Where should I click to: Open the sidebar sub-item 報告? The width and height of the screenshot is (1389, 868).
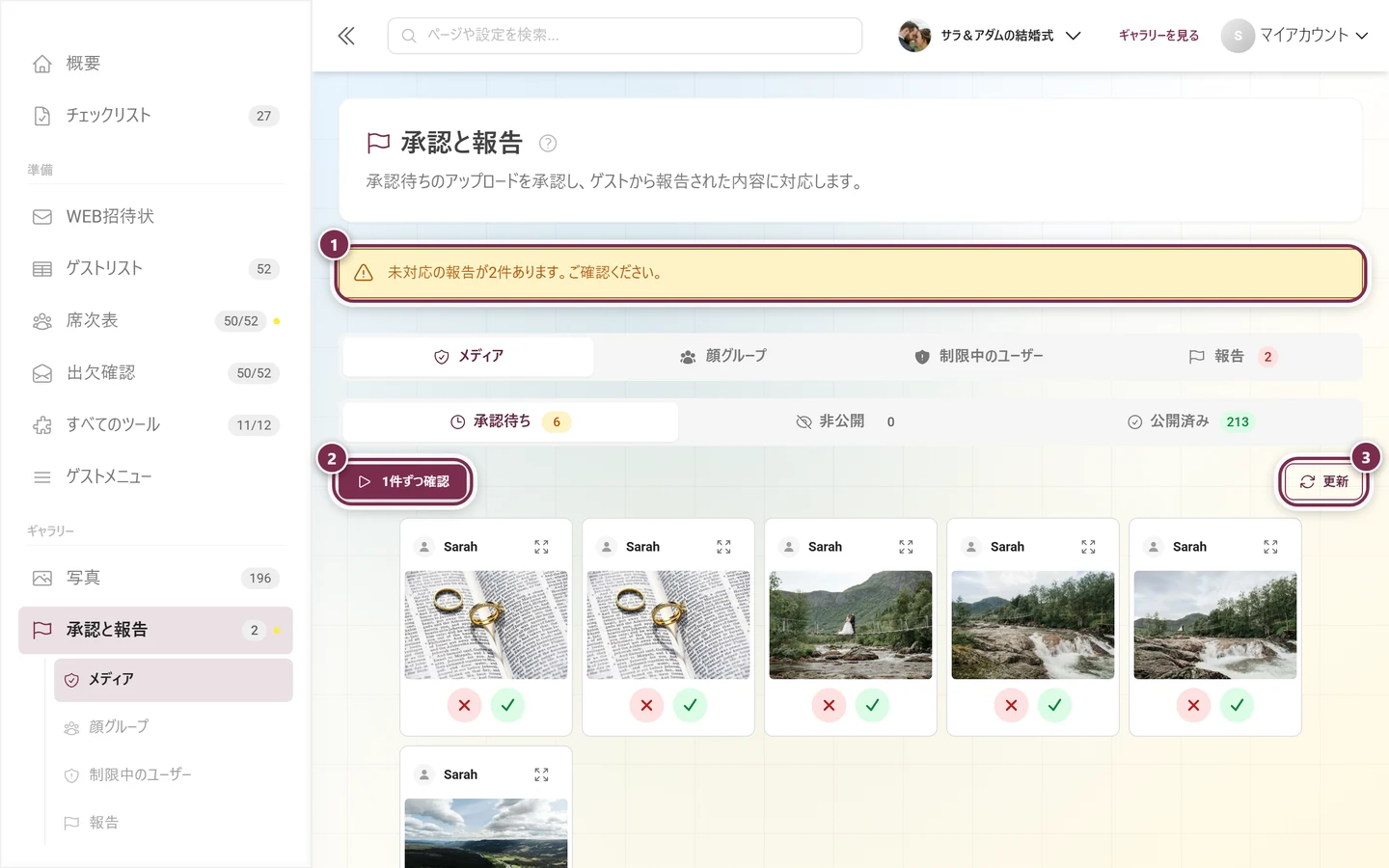(174, 824)
